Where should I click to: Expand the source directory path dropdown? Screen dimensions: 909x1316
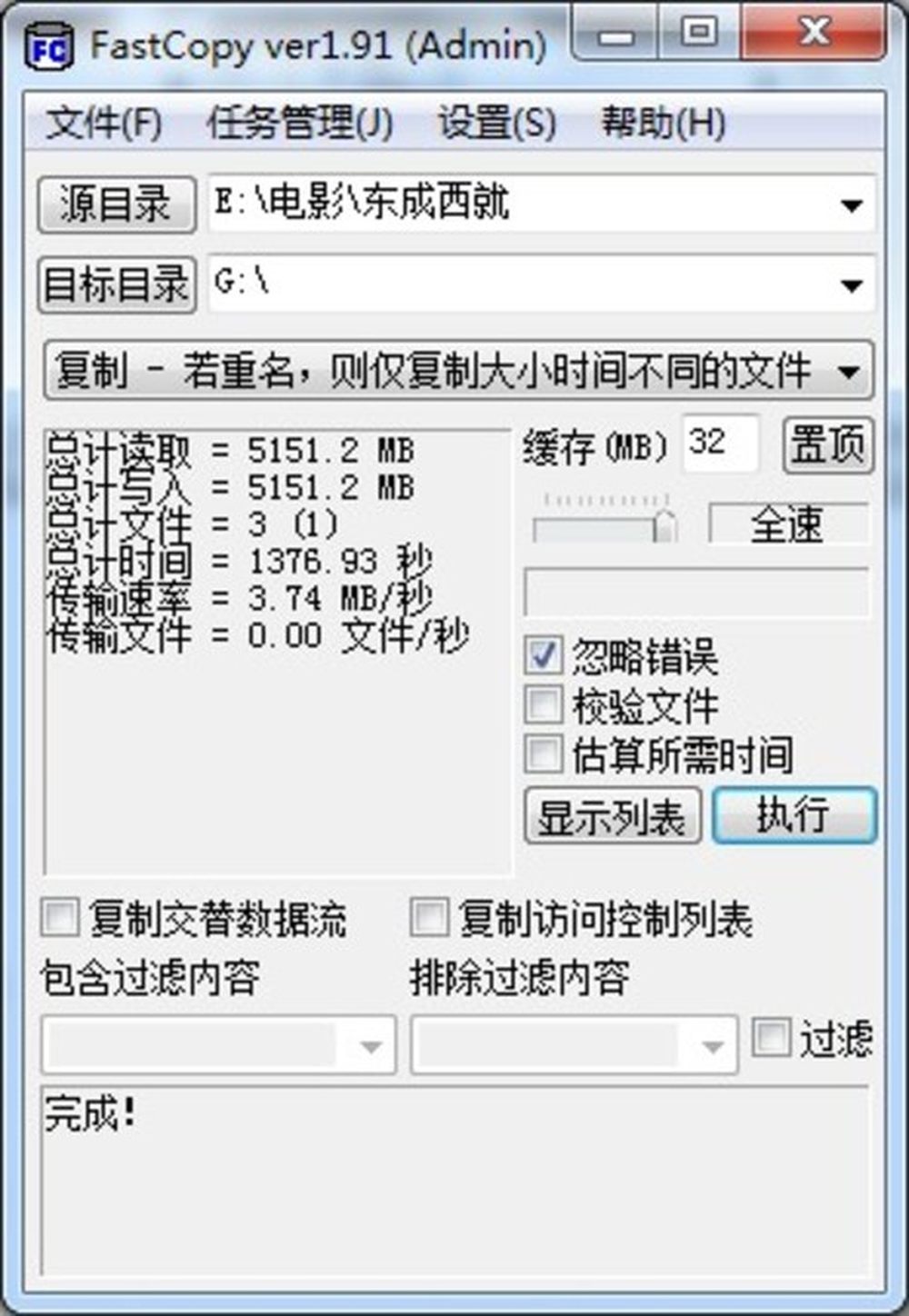coord(852,205)
